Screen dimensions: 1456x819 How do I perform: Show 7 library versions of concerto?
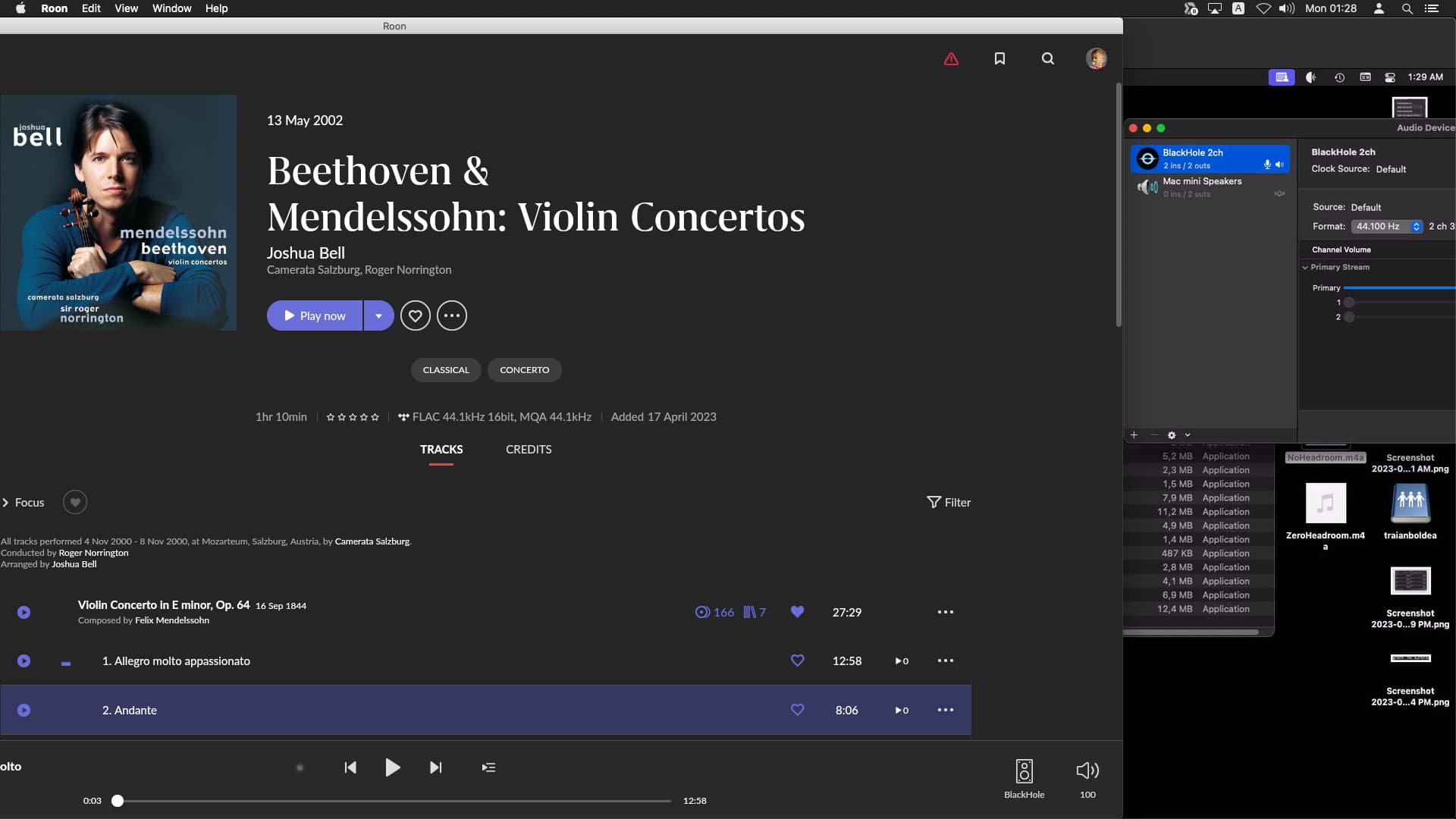755,612
